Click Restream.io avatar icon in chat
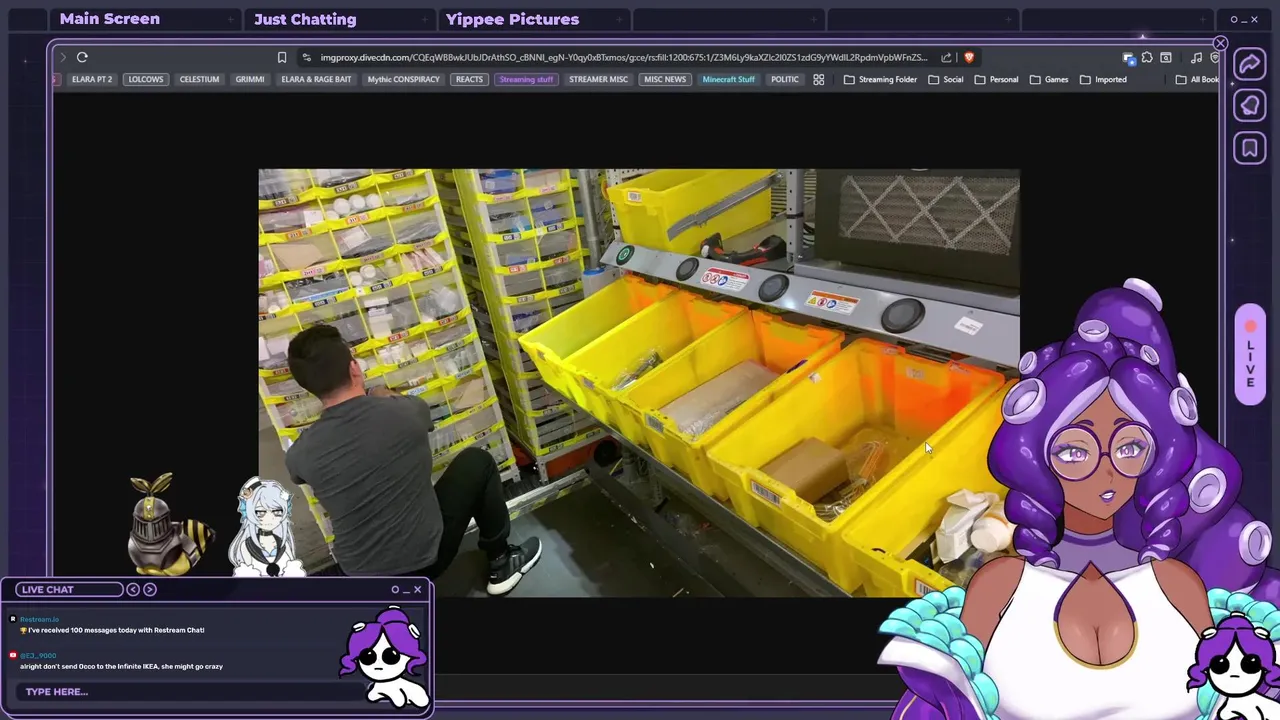Image resolution: width=1280 pixels, height=720 pixels. click(x=13, y=619)
